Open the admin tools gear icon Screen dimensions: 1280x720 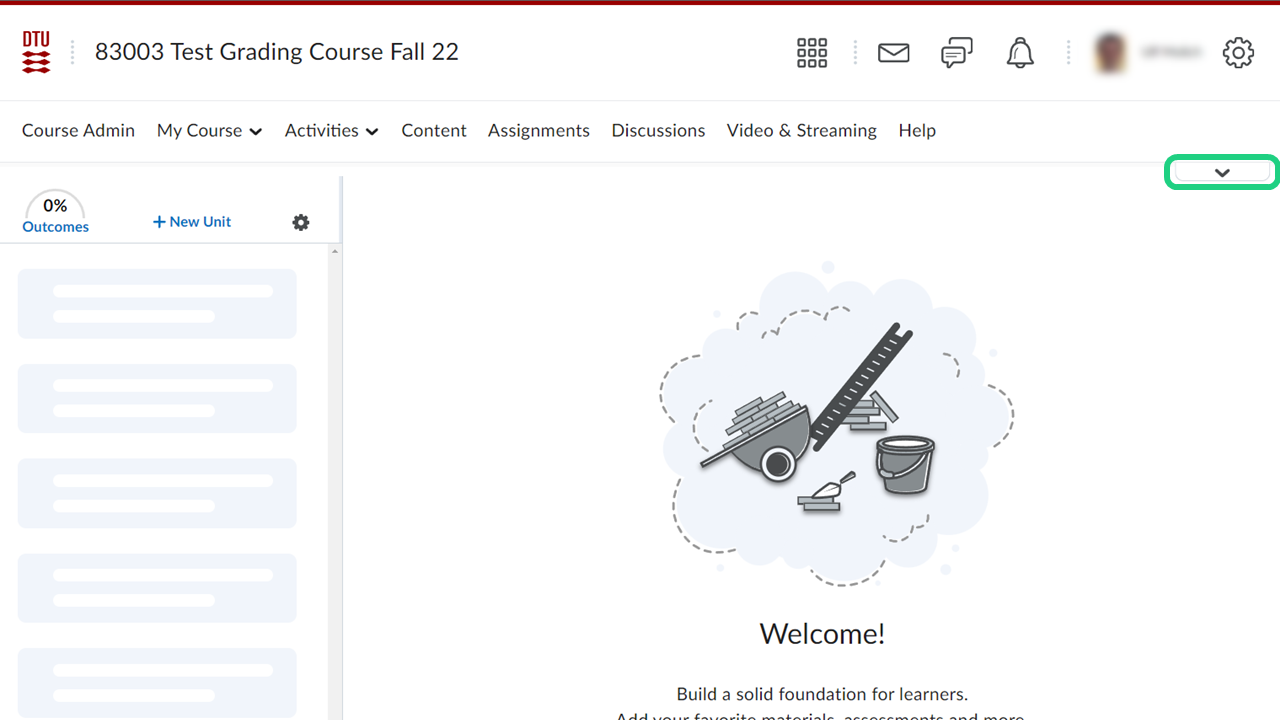click(1238, 53)
